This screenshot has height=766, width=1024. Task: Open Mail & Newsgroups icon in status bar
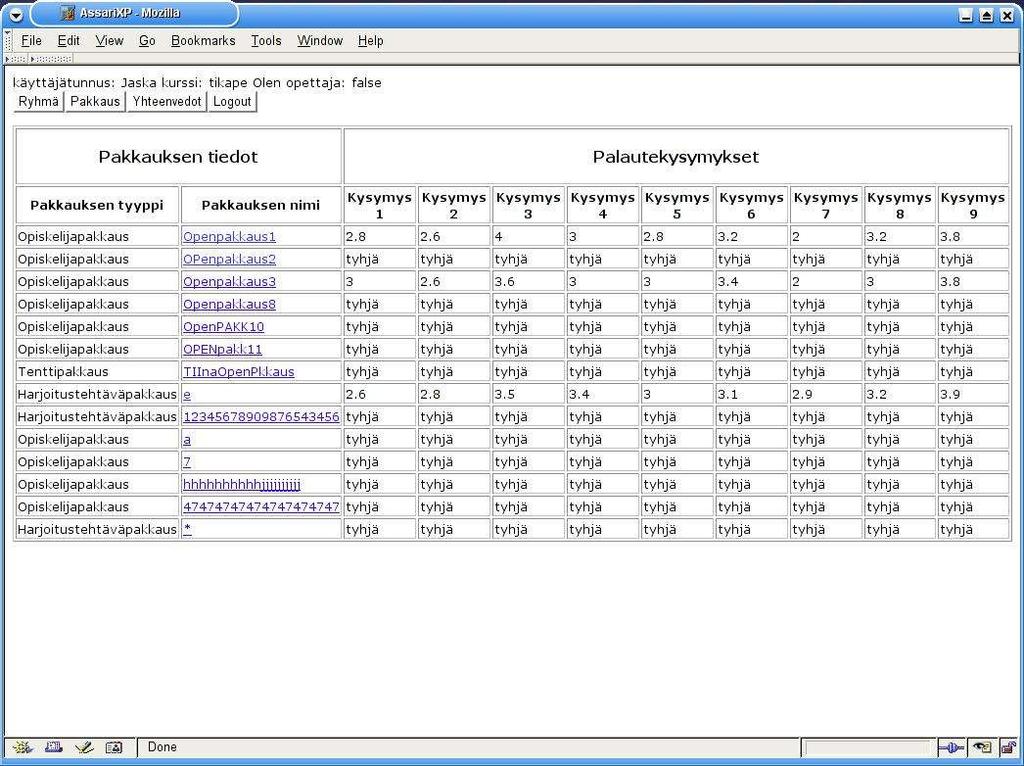pos(54,747)
